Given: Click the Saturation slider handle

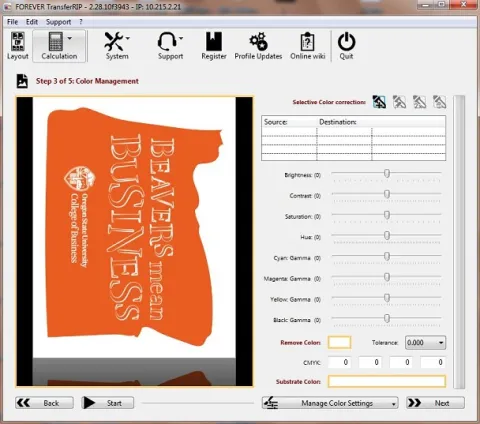Looking at the screenshot, I should click(x=387, y=215).
